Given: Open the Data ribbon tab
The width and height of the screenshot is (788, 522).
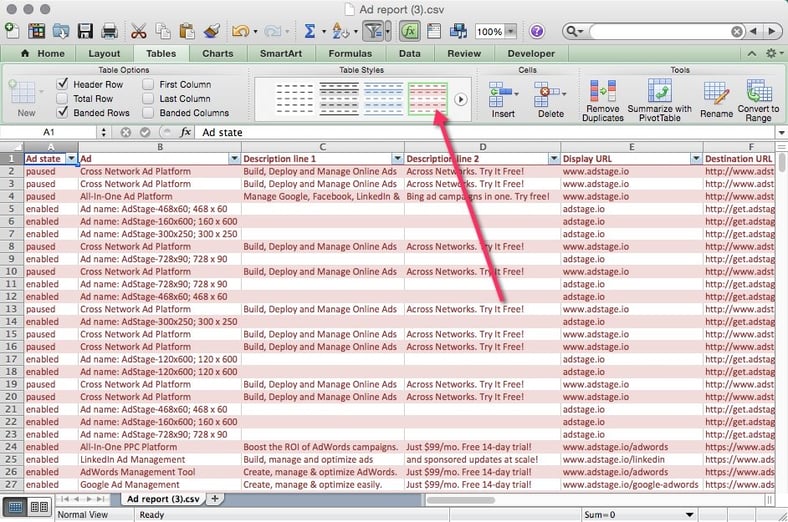Looking at the screenshot, I should (410, 53).
